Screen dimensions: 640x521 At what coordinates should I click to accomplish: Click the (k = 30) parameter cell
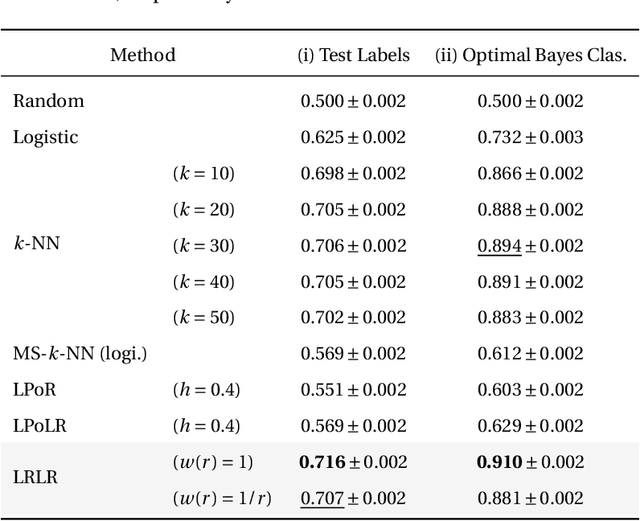pos(204,245)
